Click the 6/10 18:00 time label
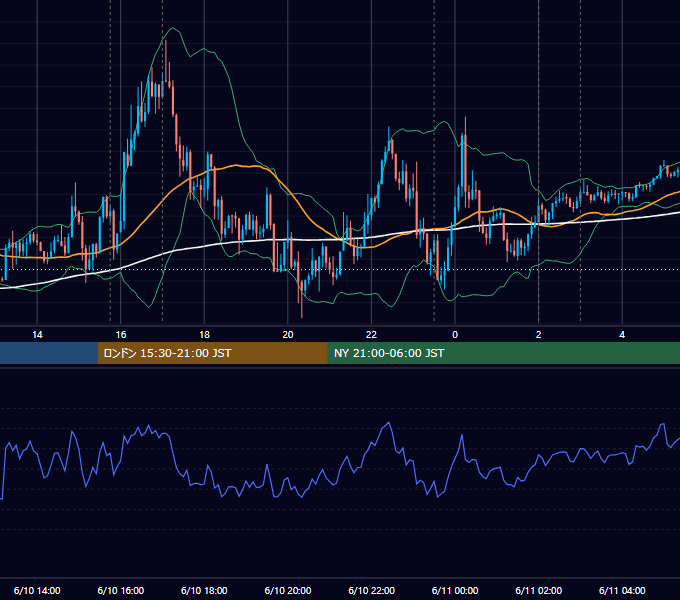The width and height of the screenshot is (680, 600). click(204, 590)
